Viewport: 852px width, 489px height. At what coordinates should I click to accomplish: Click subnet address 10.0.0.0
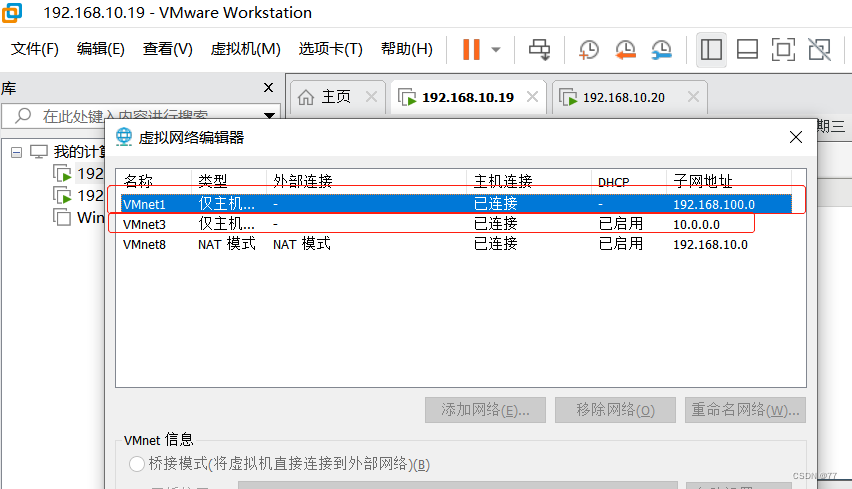pyautogui.click(x=697, y=224)
